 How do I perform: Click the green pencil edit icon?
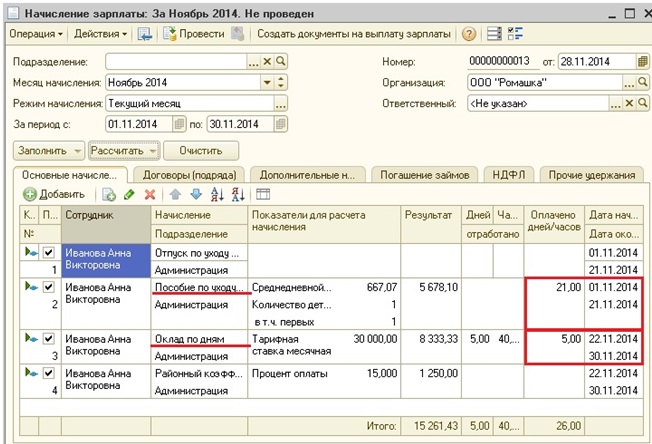pyautogui.click(x=129, y=194)
